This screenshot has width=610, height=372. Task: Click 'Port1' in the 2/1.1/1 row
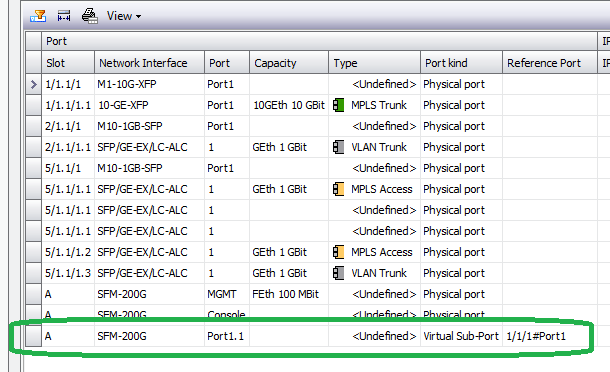pyautogui.click(x=220, y=126)
